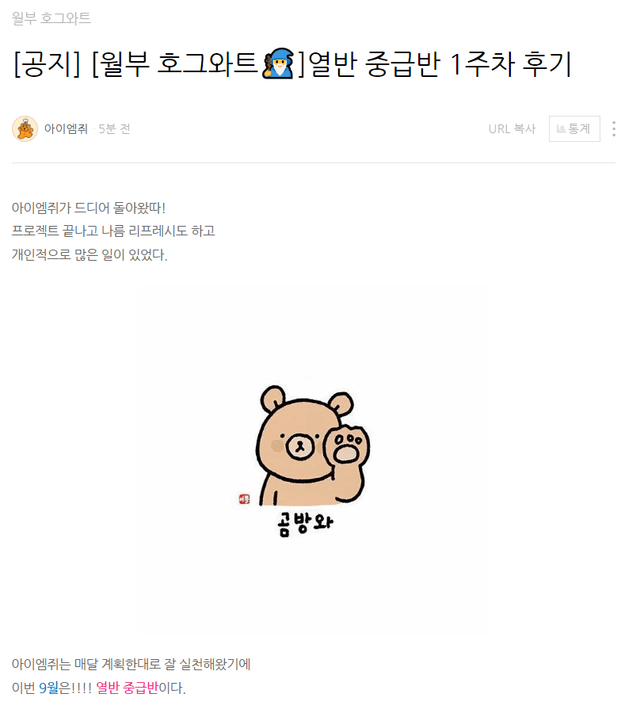This screenshot has height=702, width=640.
Task: Click the blue 9월 text
Action: [49, 687]
